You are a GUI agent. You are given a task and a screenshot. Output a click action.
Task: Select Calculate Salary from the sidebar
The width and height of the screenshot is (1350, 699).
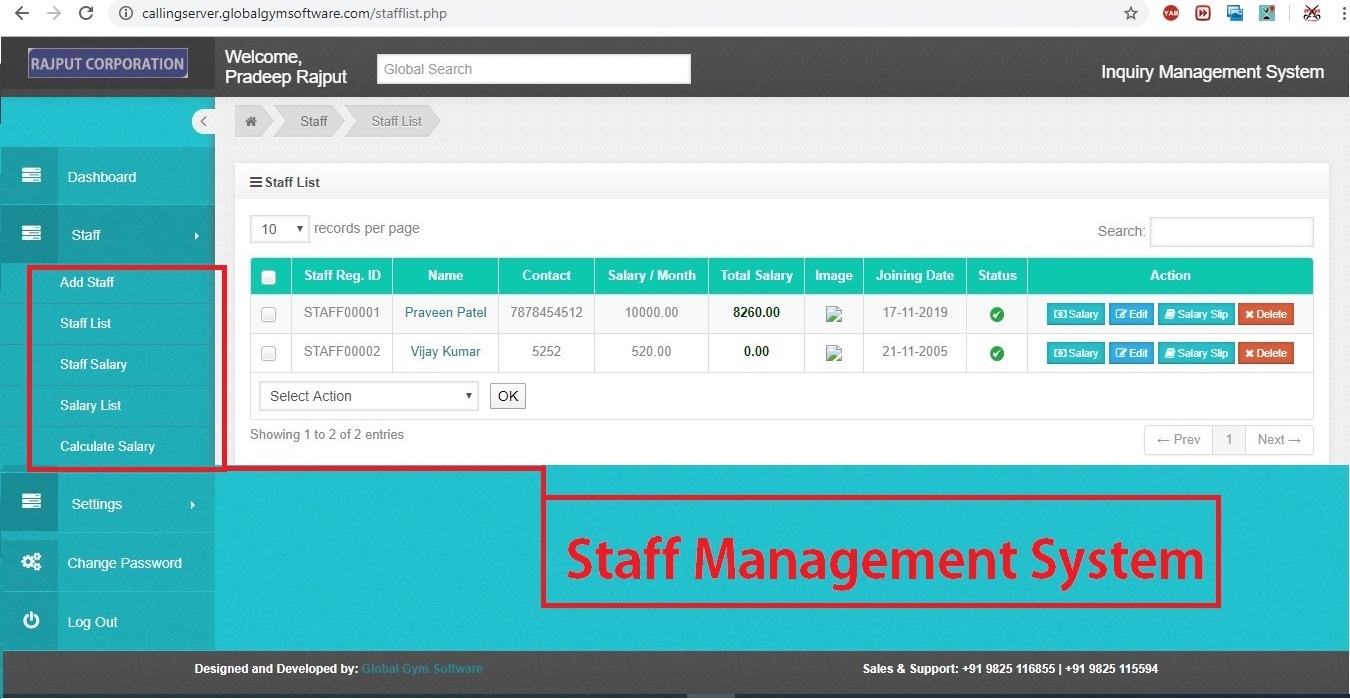[x=106, y=446]
